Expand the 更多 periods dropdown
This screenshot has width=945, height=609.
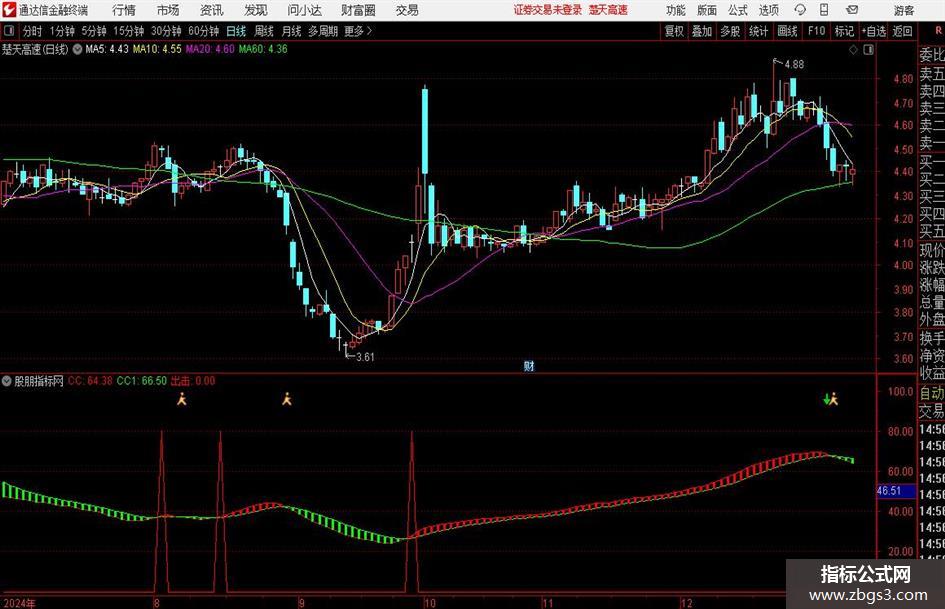358,31
